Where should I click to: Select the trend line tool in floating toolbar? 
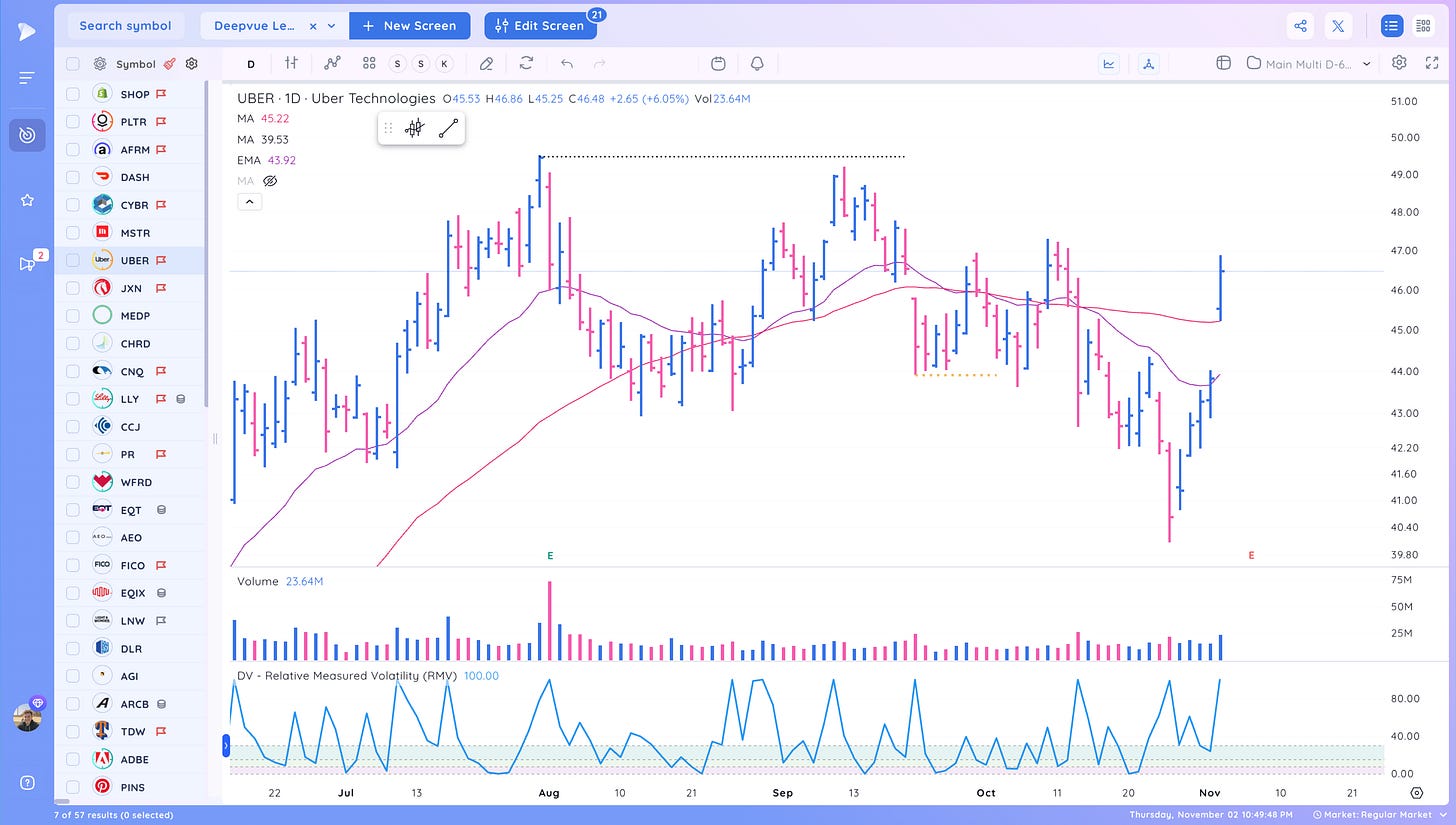coord(448,128)
